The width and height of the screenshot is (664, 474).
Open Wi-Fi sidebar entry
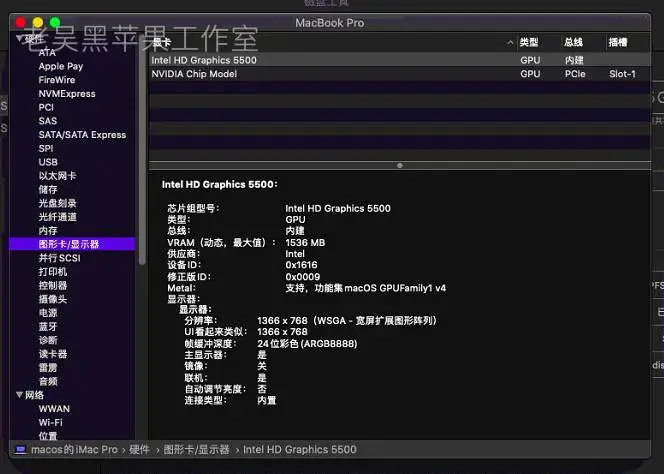(50, 422)
